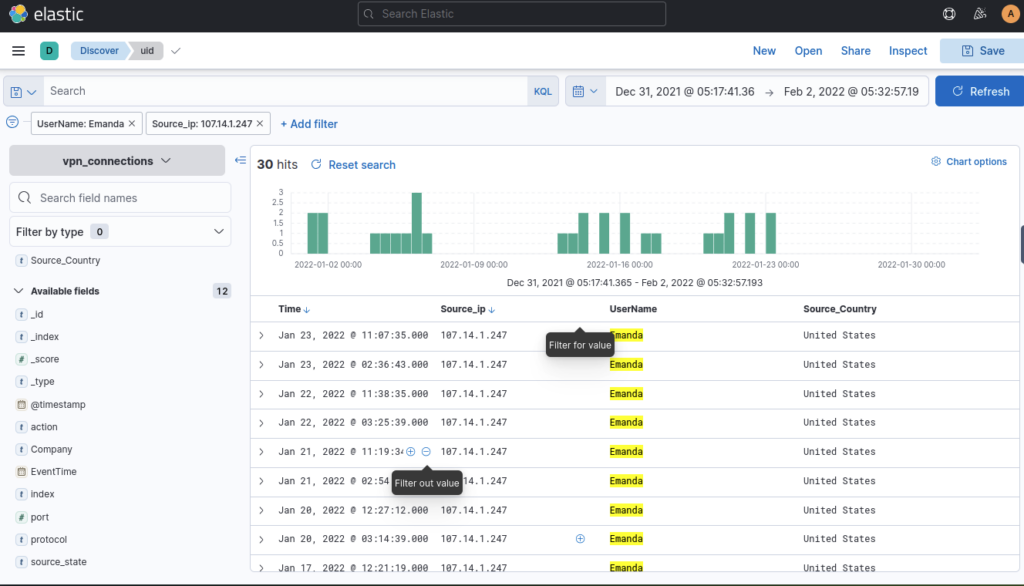
Task: Open the New search
Action: click(764, 50)
